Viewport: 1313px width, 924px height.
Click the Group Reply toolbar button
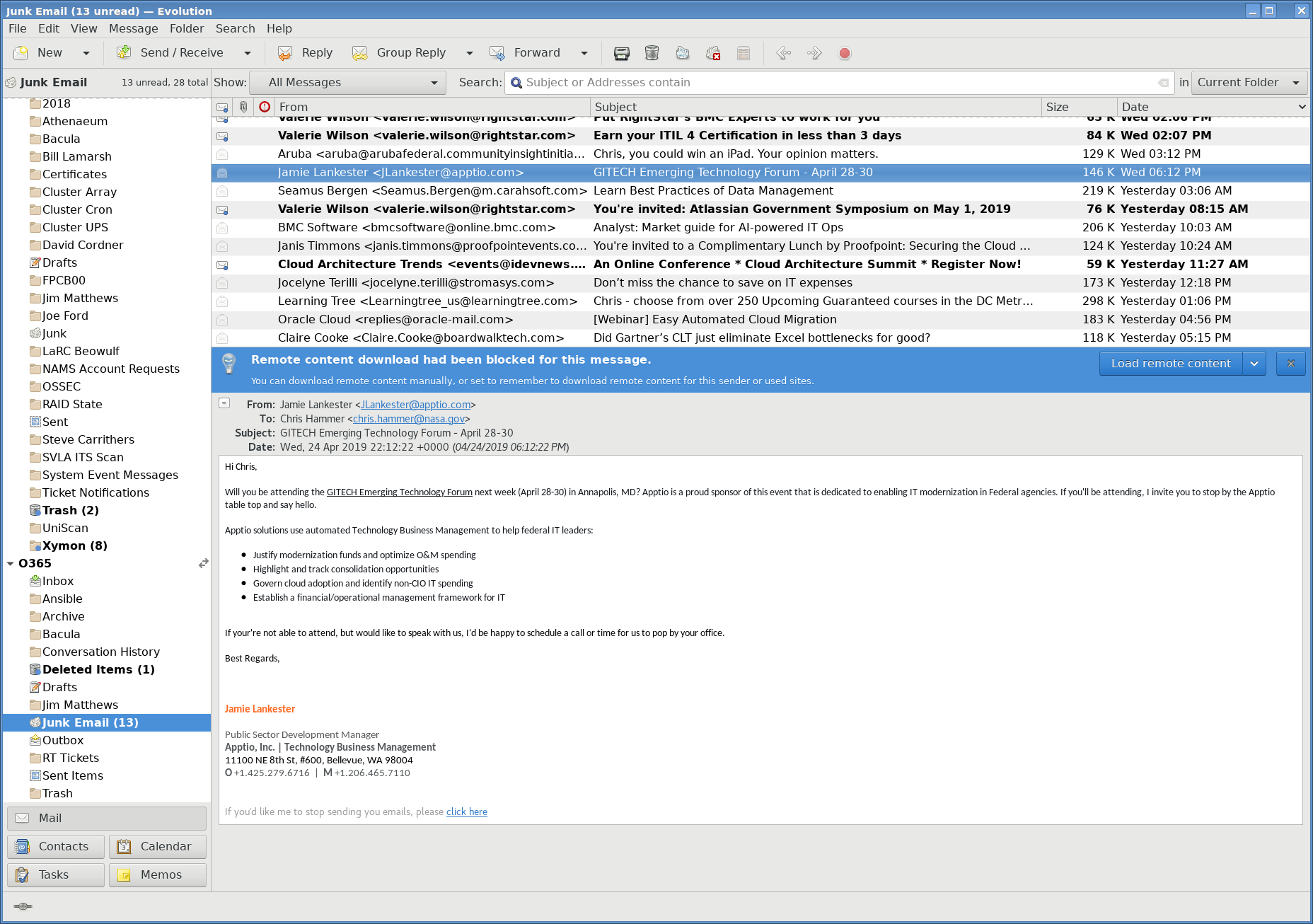pos(400,53)
